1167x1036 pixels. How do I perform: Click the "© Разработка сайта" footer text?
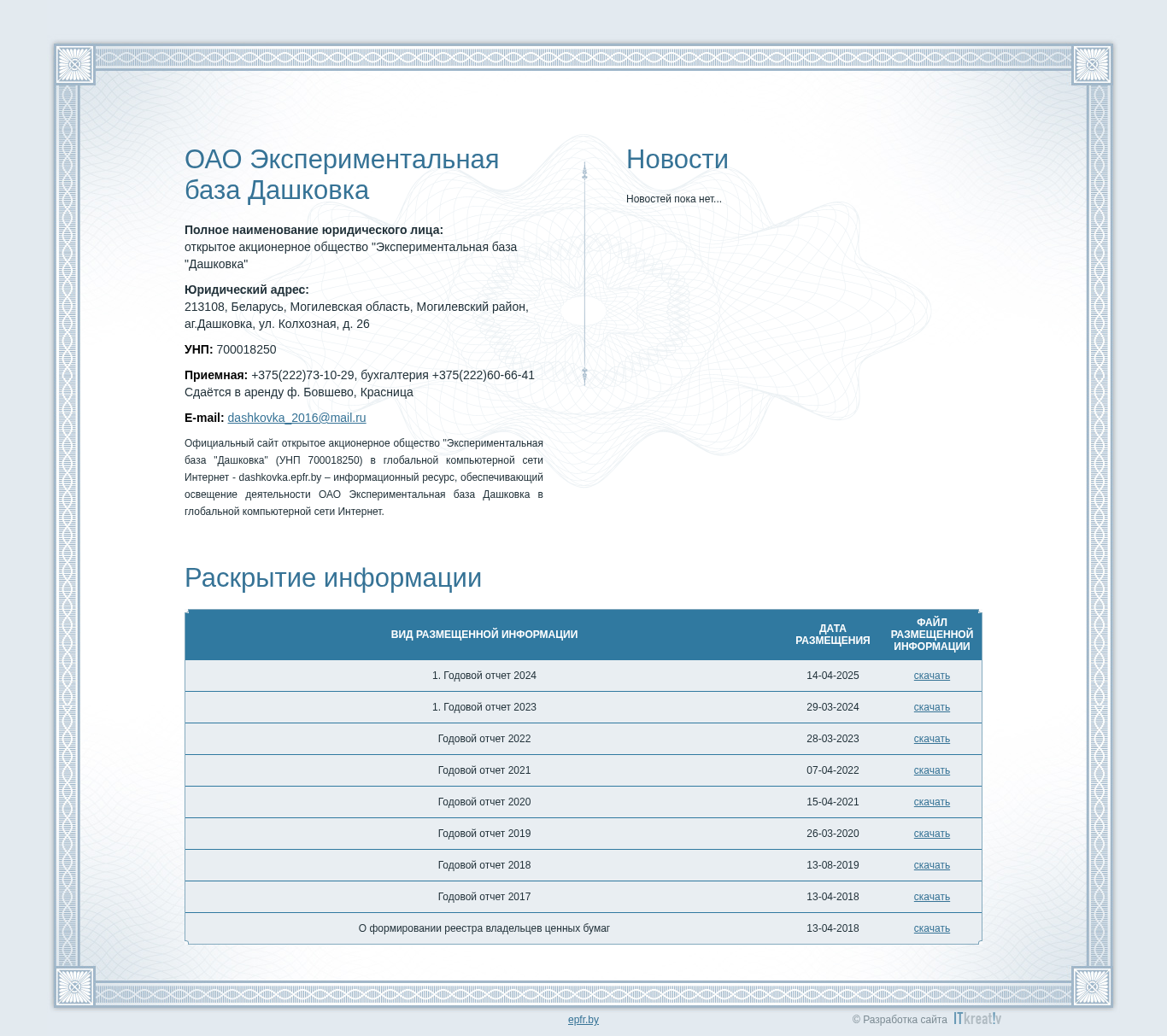tap(900, 1020)
